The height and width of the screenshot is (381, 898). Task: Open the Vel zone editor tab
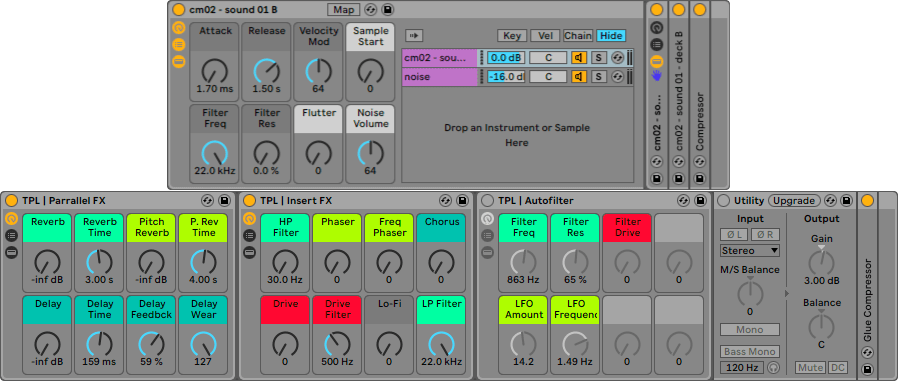click(x=545, y=36)
